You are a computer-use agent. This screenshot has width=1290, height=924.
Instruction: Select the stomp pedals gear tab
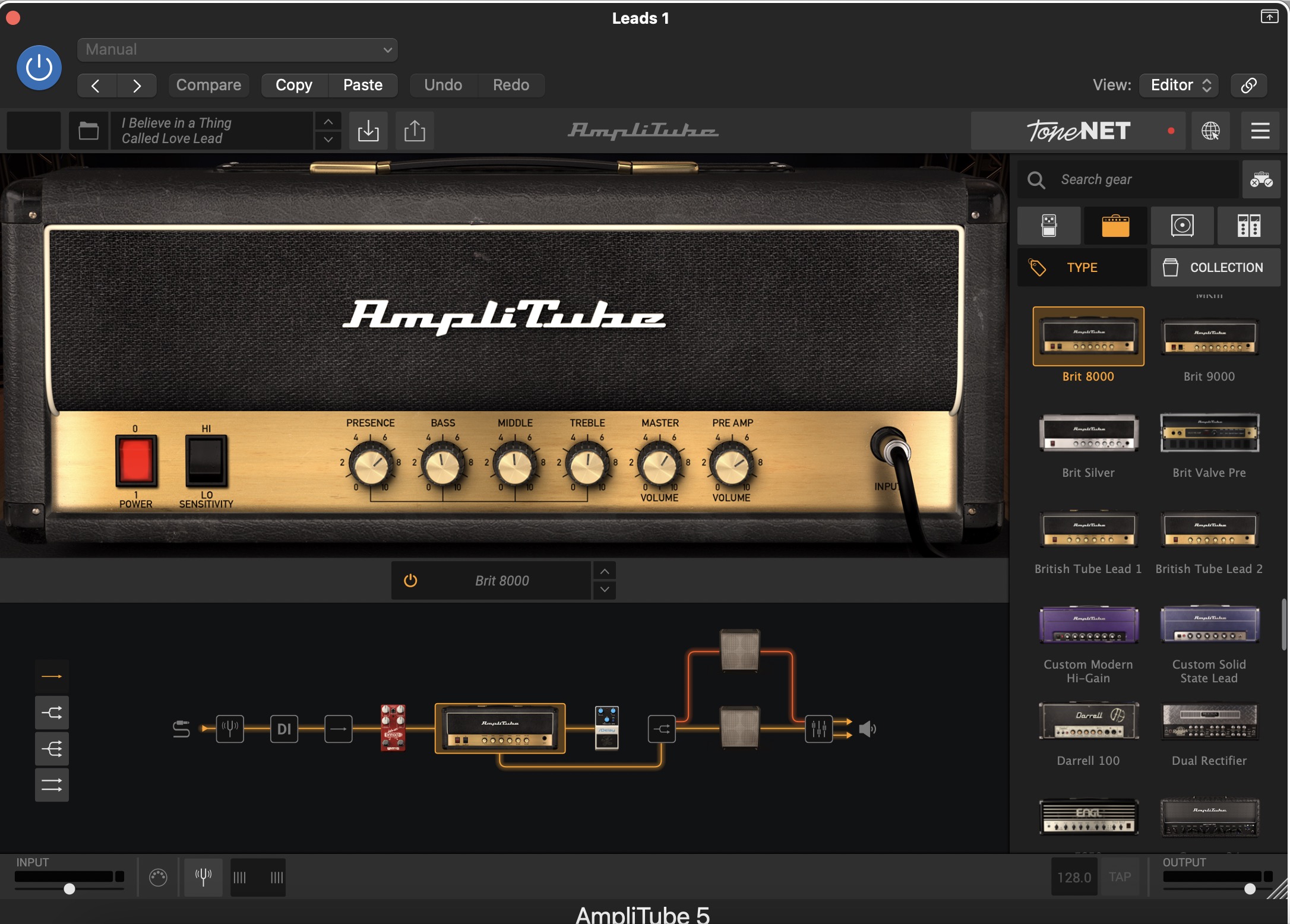[1049, 226]
